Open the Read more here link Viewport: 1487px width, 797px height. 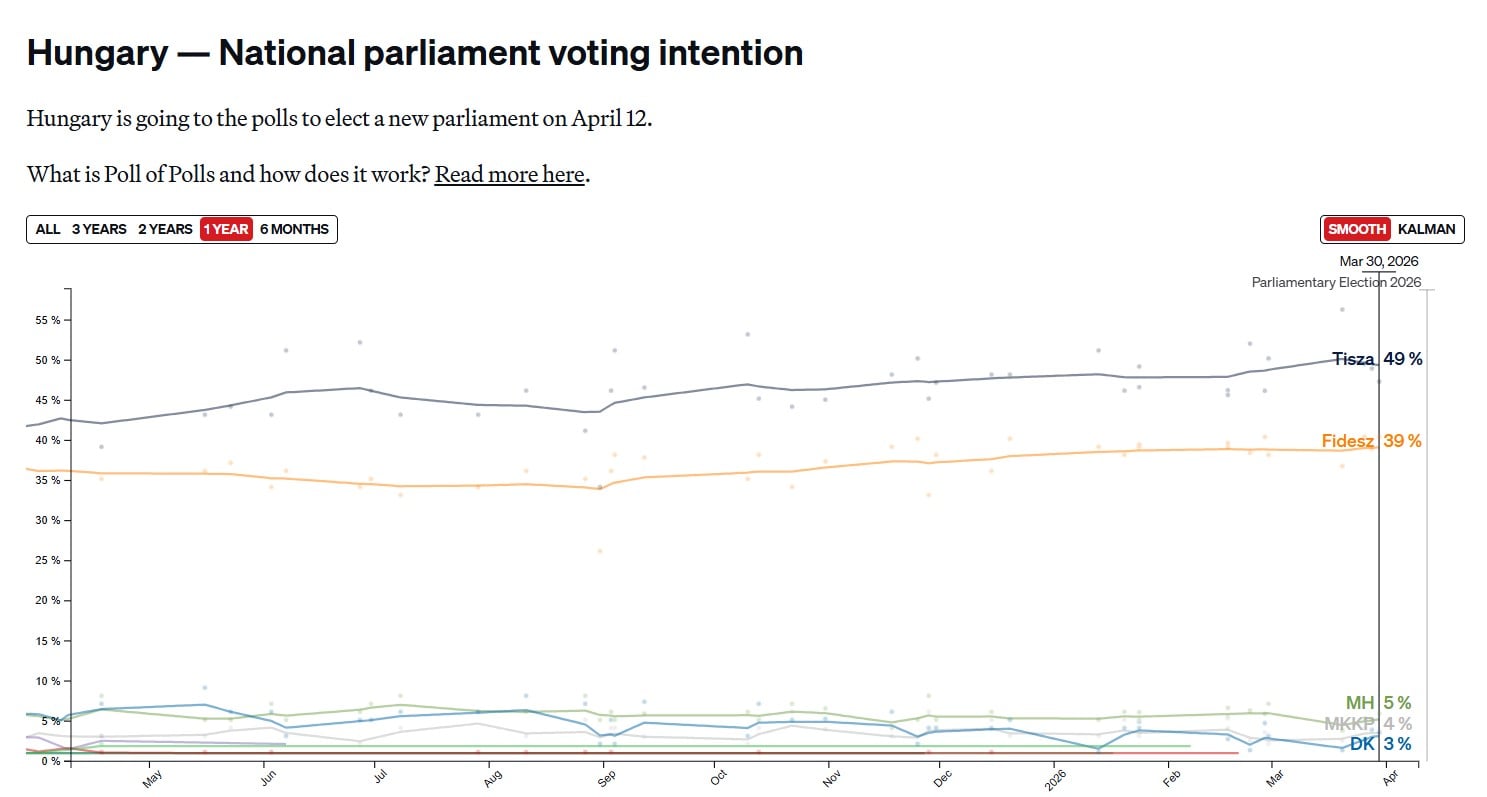click(509, 175)
